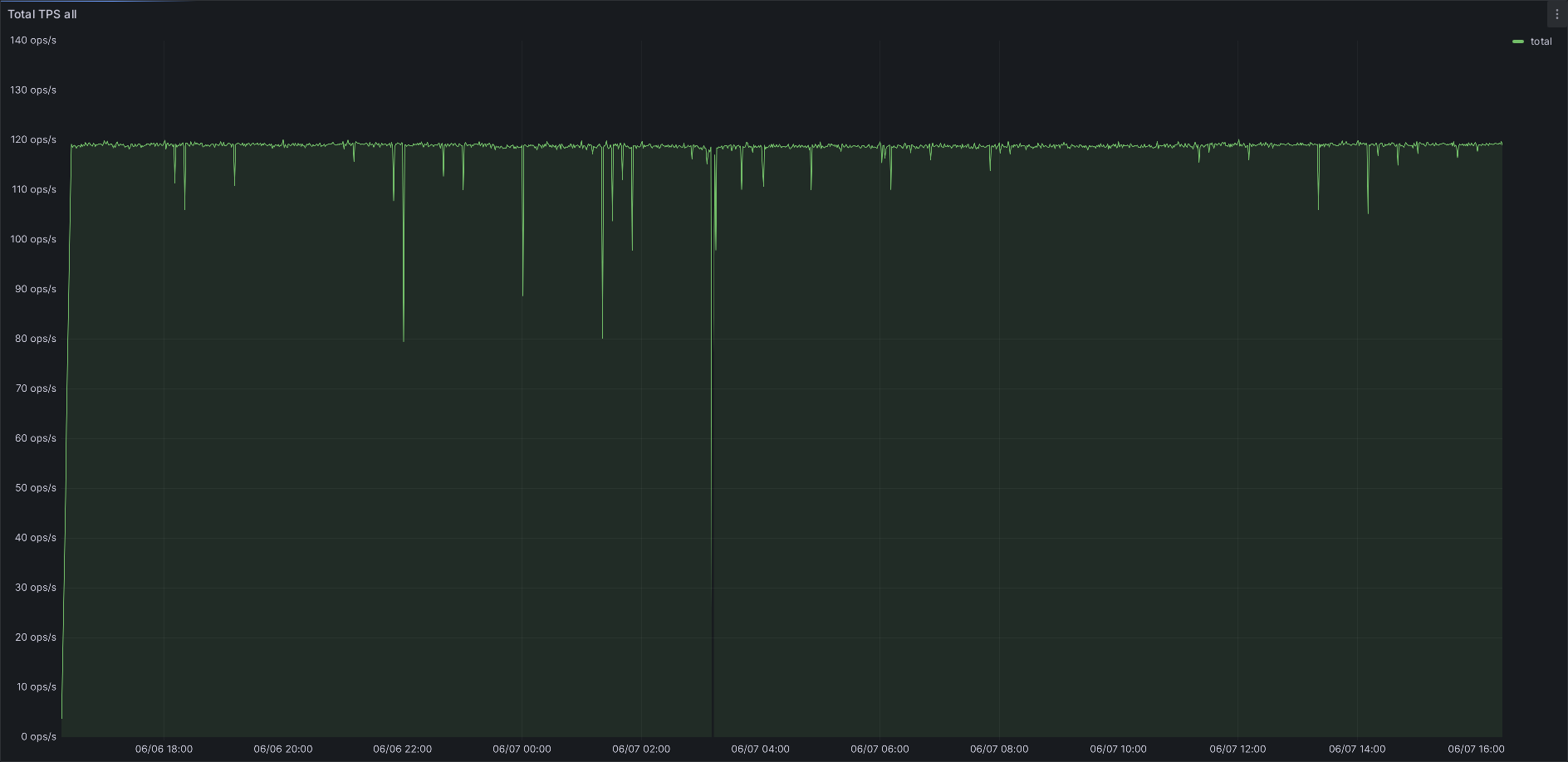The image size is (1568, 762).
Task: Click the '0 ops/s' axis label
Action: (38, 737)
